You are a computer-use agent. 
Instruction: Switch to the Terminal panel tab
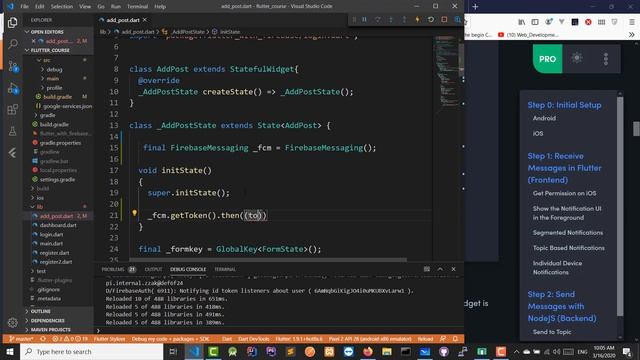point(224,269)
